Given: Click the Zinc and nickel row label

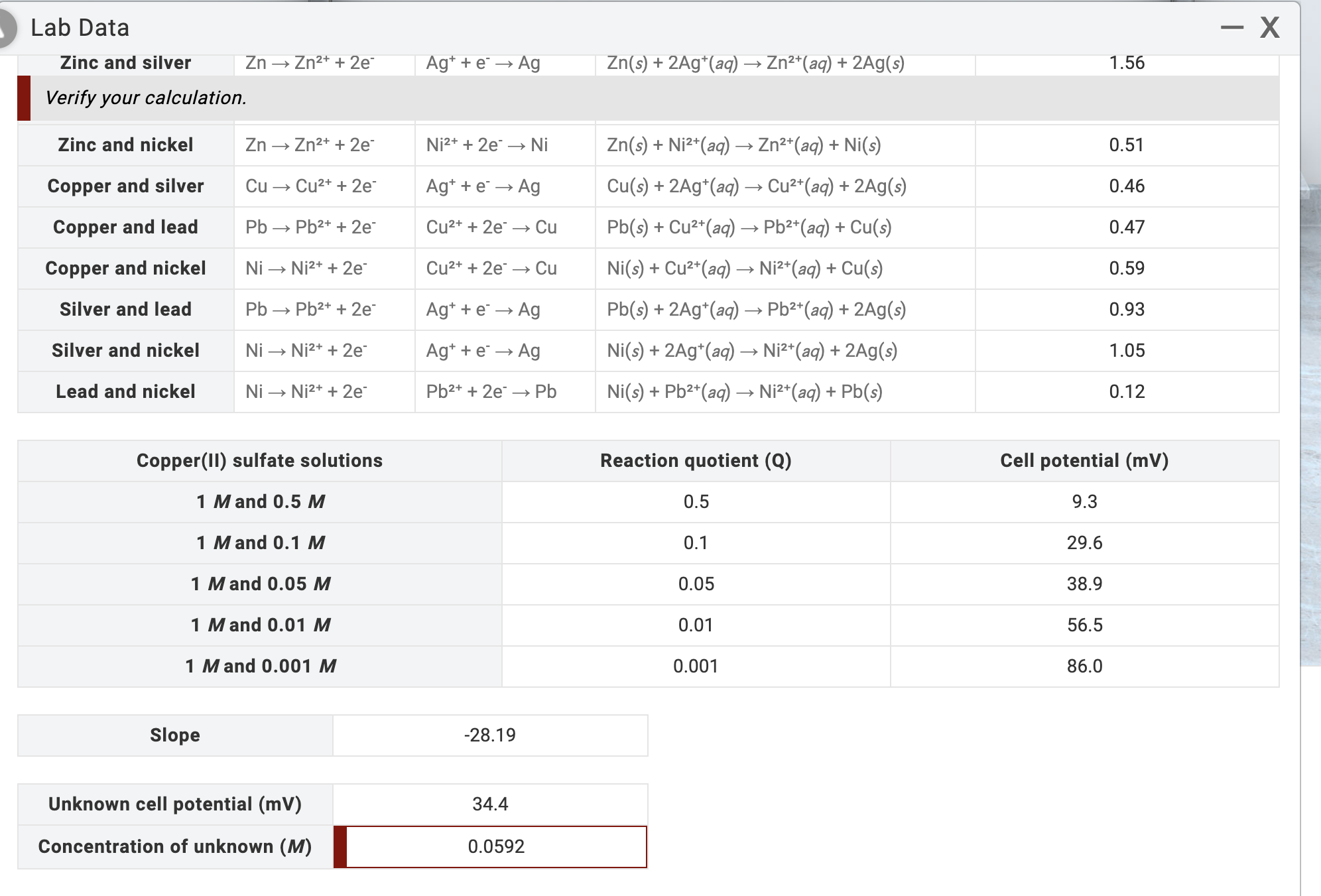Looking at the screenshot, I should (125, 145).
